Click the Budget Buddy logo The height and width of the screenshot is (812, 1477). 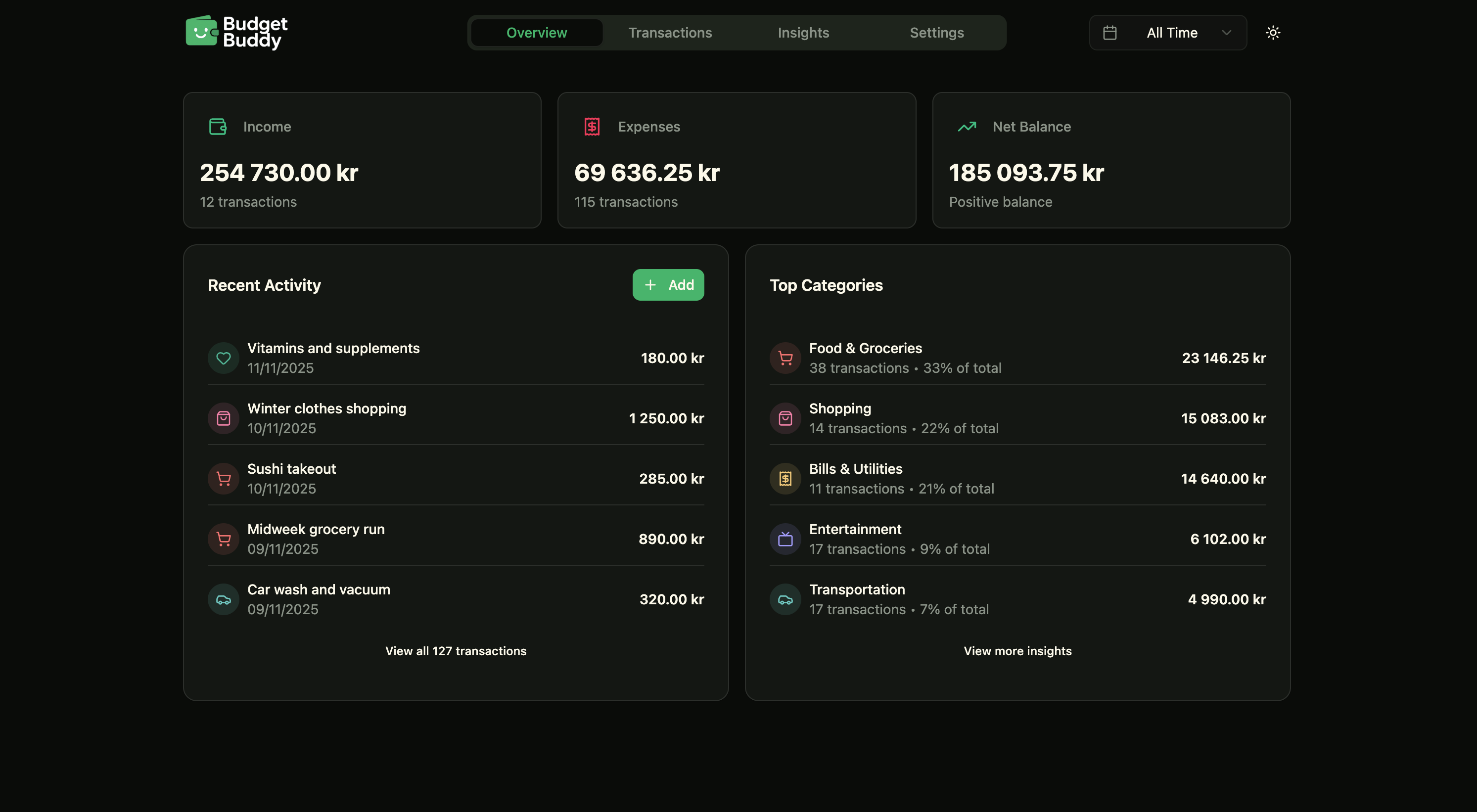236,33
